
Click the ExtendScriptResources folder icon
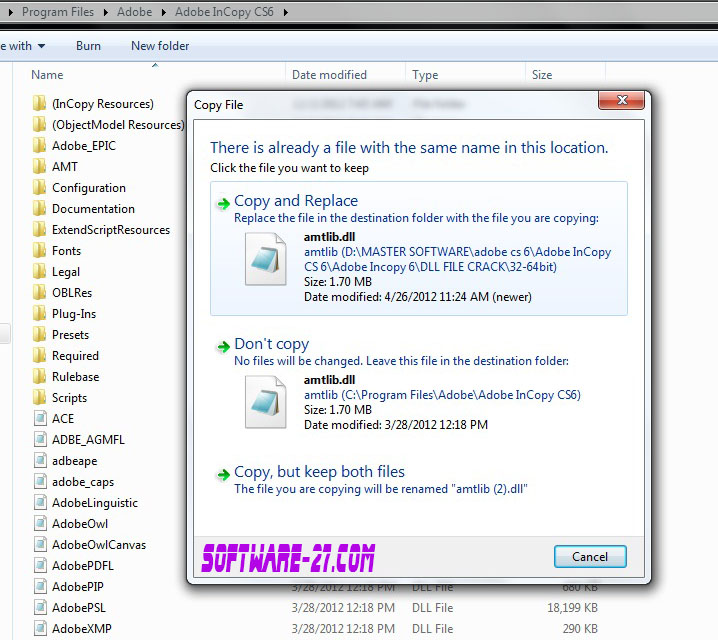(39, 230)
